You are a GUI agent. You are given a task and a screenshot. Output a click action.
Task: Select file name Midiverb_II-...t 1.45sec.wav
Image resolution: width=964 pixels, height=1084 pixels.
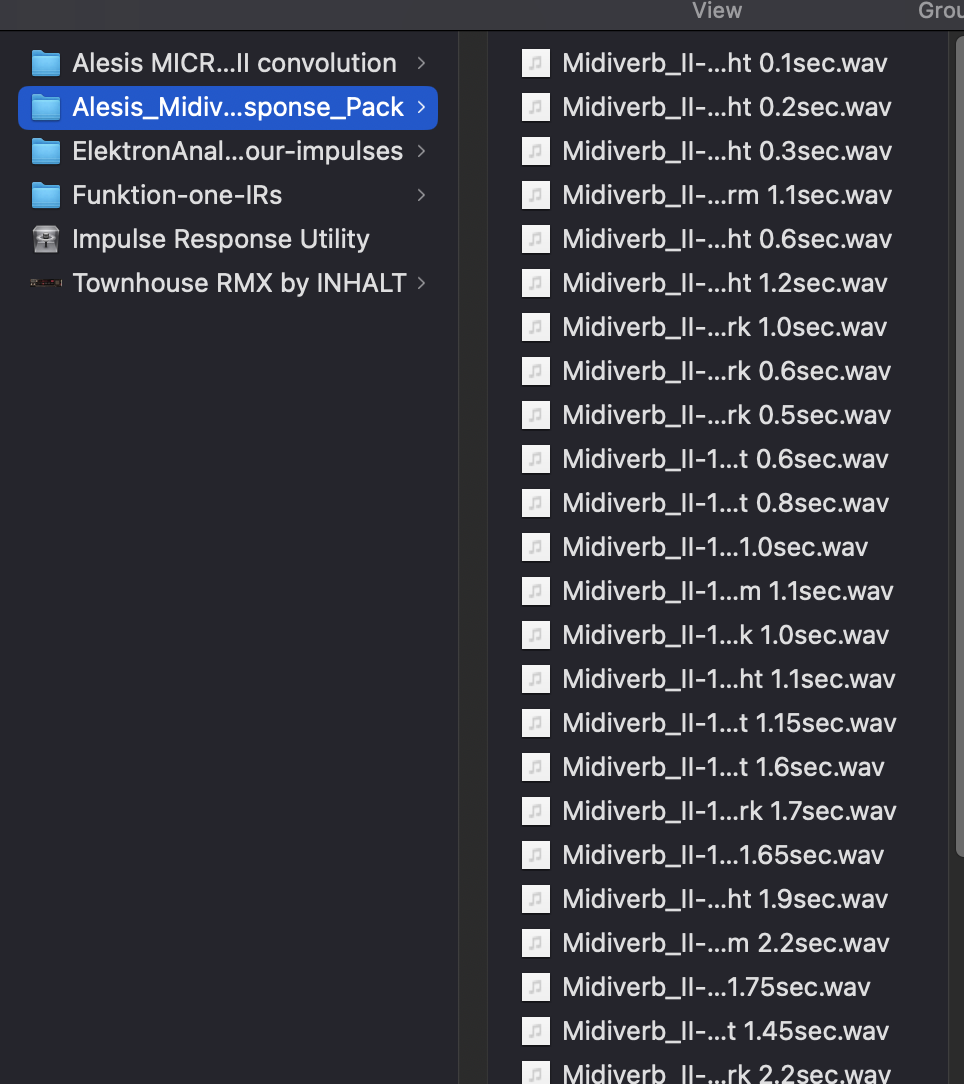coord(725,1031)
